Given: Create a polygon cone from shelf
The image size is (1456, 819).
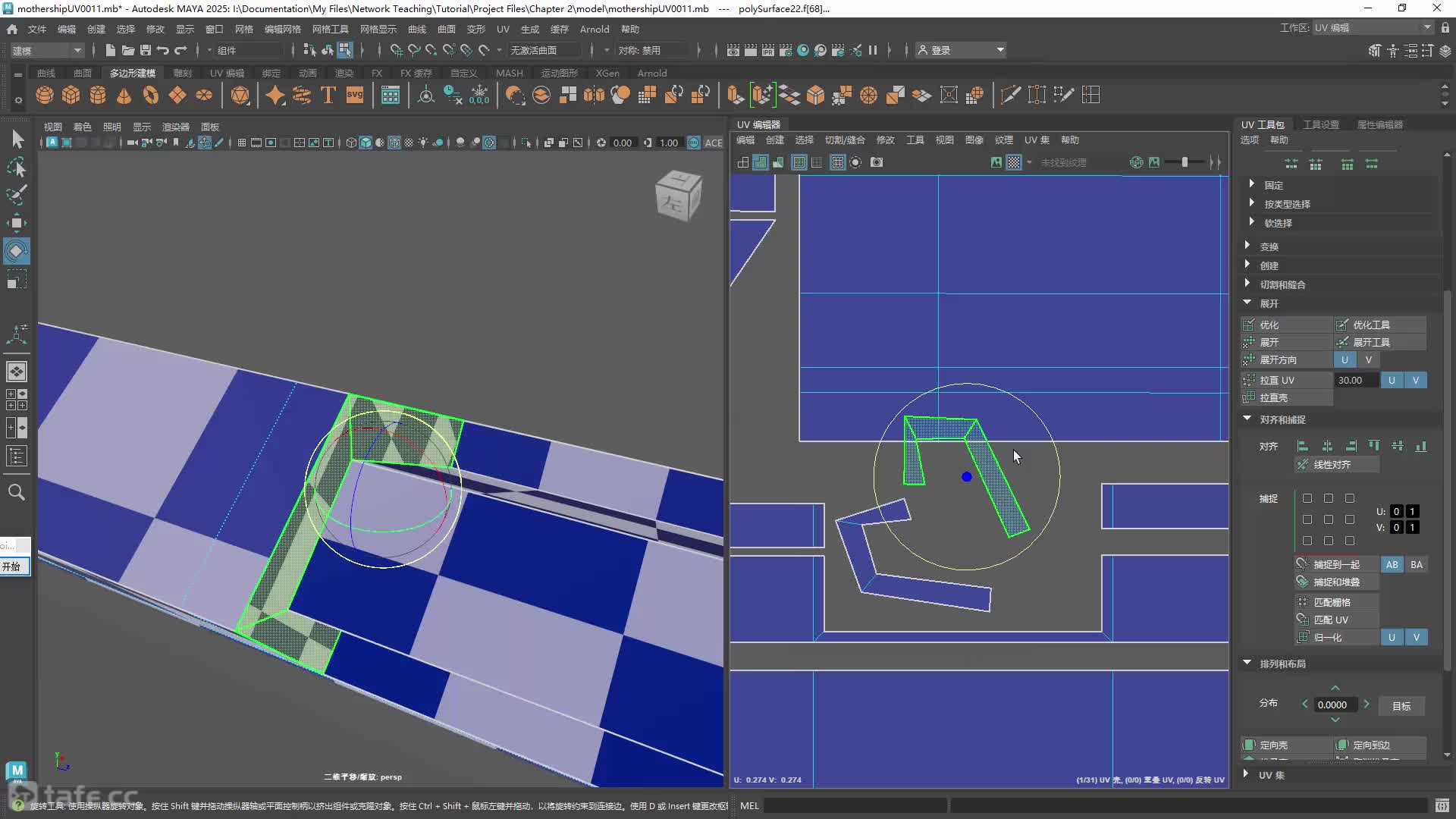Looking at the screenshot, I should [124, 95].
